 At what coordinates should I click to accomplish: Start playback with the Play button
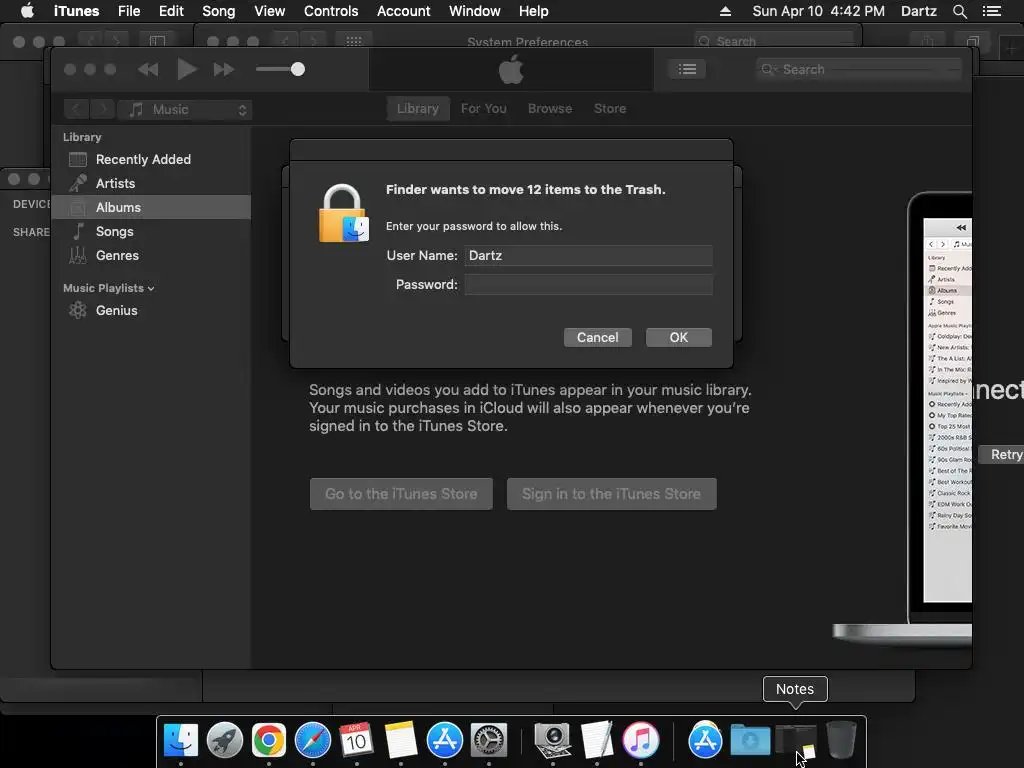[x=187, y=69]
